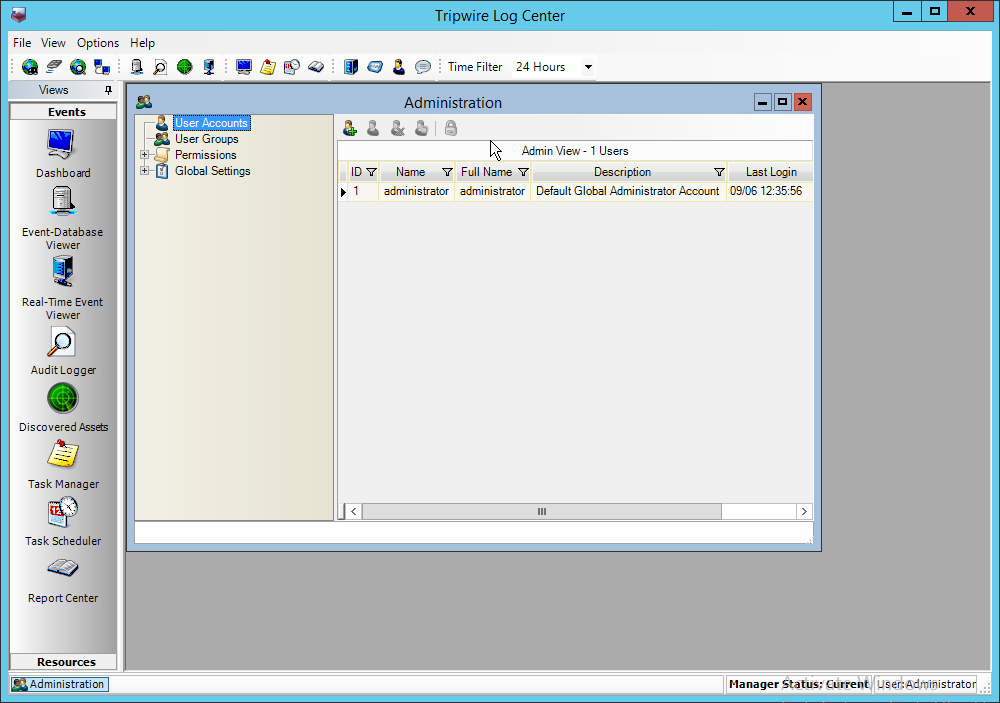Click the Administration tab at bottom

[x=60, y=684]
